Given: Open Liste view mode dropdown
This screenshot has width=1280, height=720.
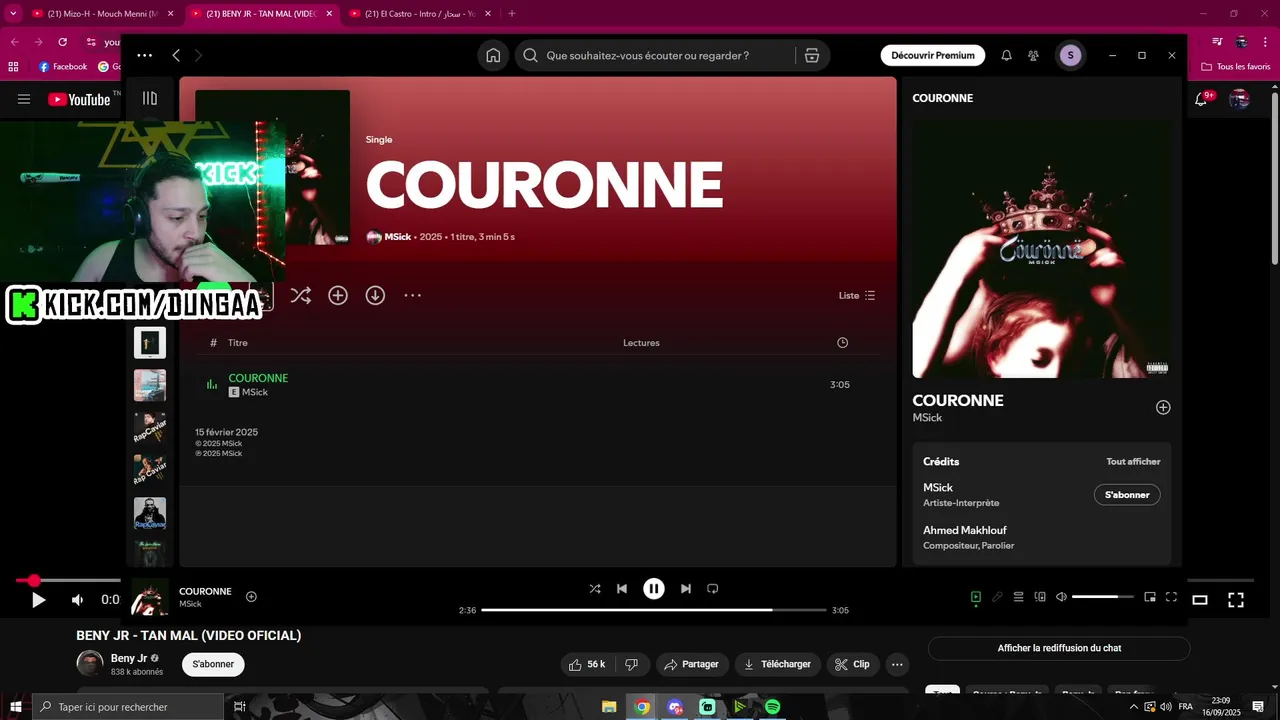Looking at the screenshot, I should tap(857, 296).
